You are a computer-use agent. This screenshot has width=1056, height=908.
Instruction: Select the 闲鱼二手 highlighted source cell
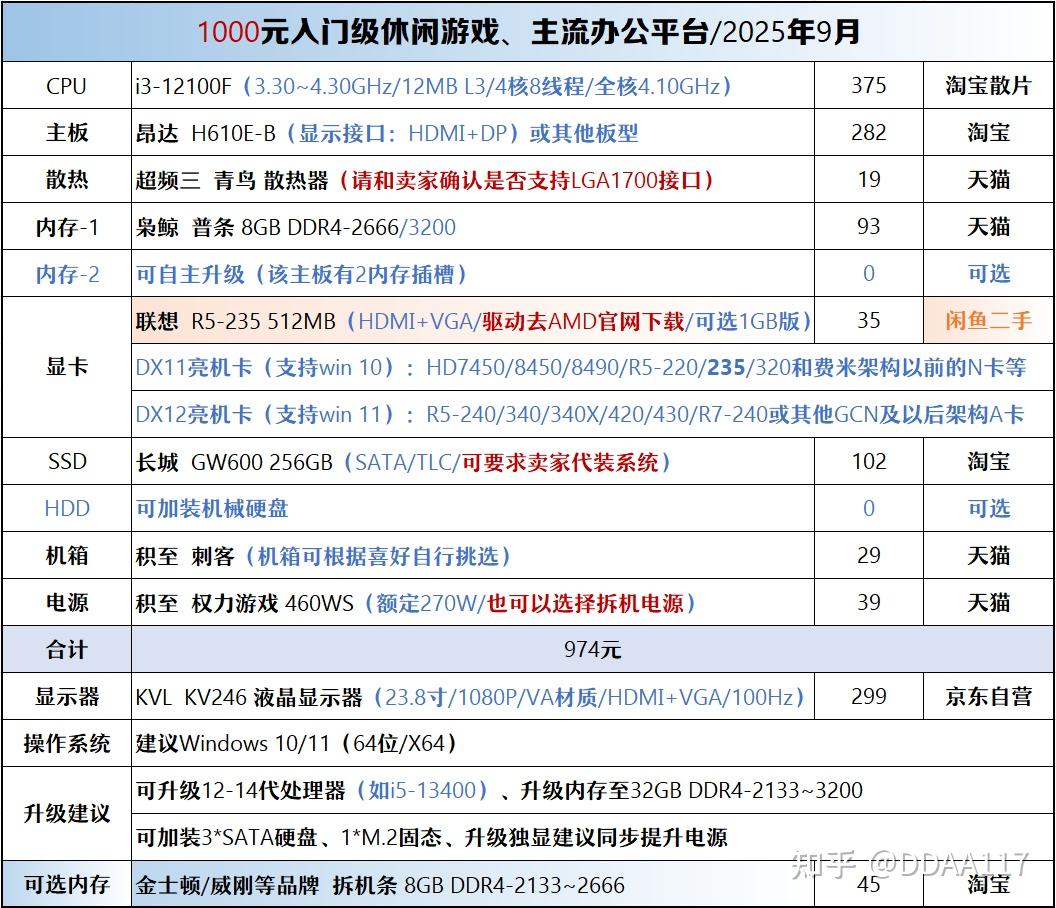click(x=988, y=321)
